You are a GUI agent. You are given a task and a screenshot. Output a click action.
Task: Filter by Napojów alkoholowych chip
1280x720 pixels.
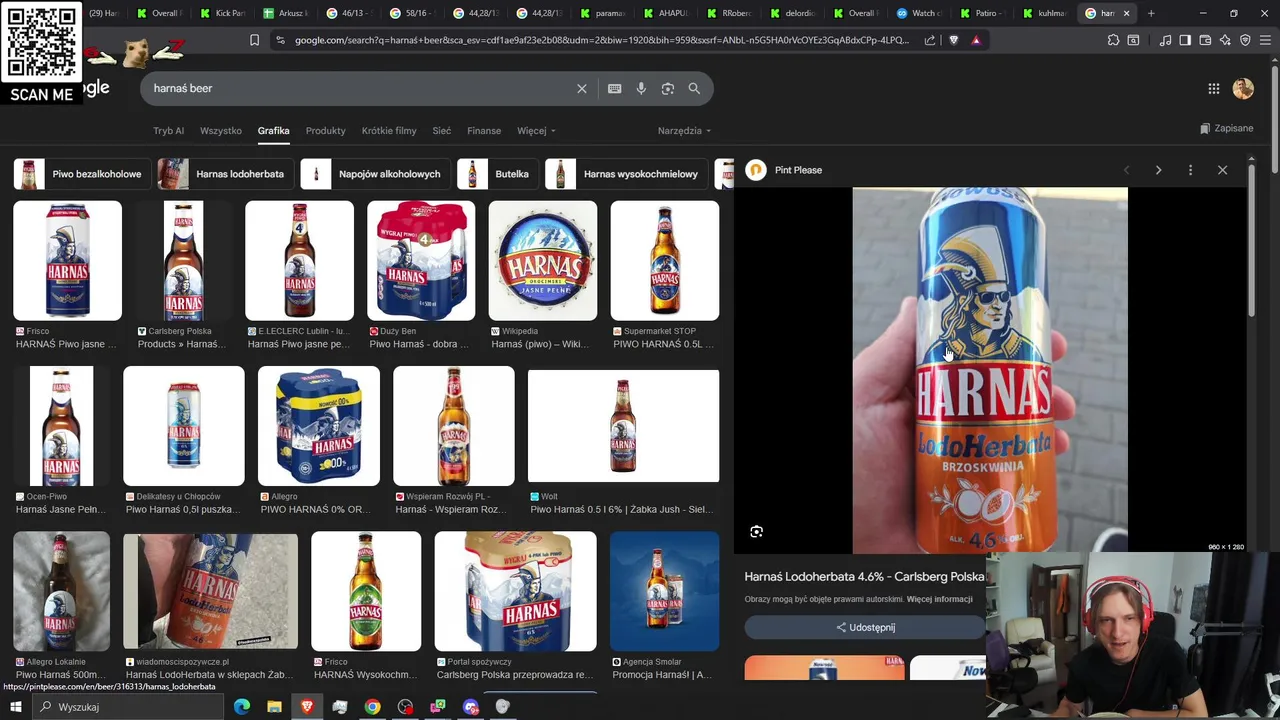click(375, 174)
